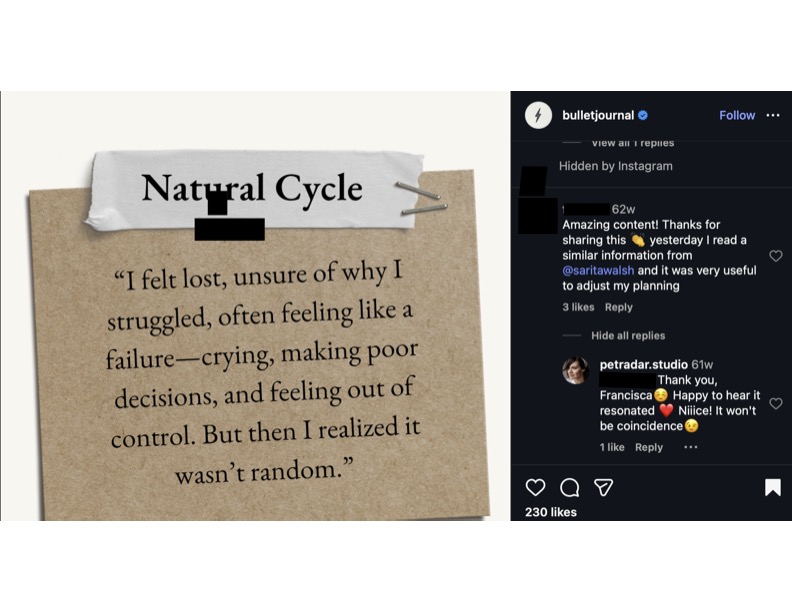Like the petradar.studio reply
This screenshot has width=792, height=612.
click(x=775, y=404)
